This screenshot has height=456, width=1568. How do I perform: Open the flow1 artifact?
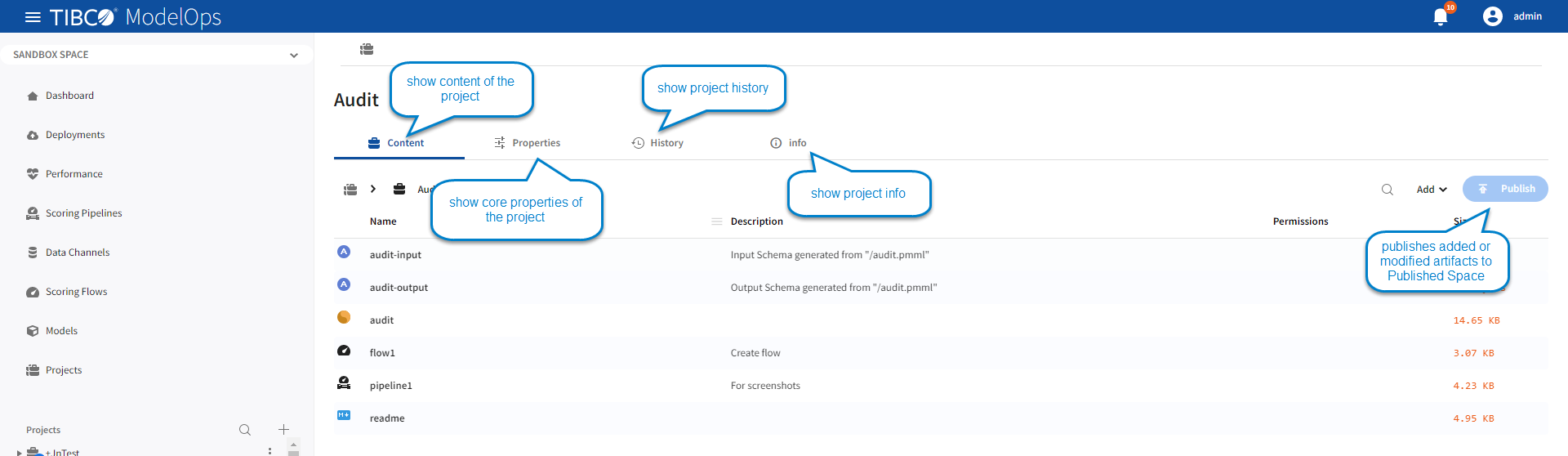[x=382, y=353]
